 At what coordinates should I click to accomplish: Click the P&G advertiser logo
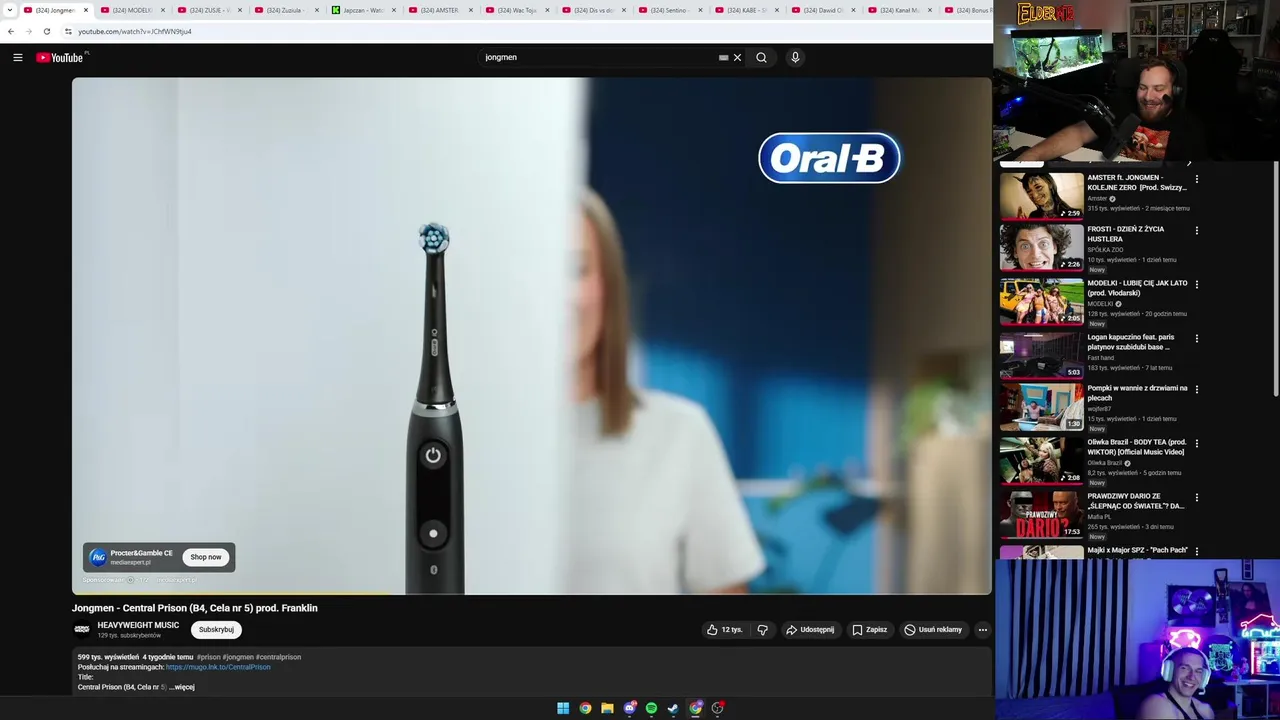(98, 557)
